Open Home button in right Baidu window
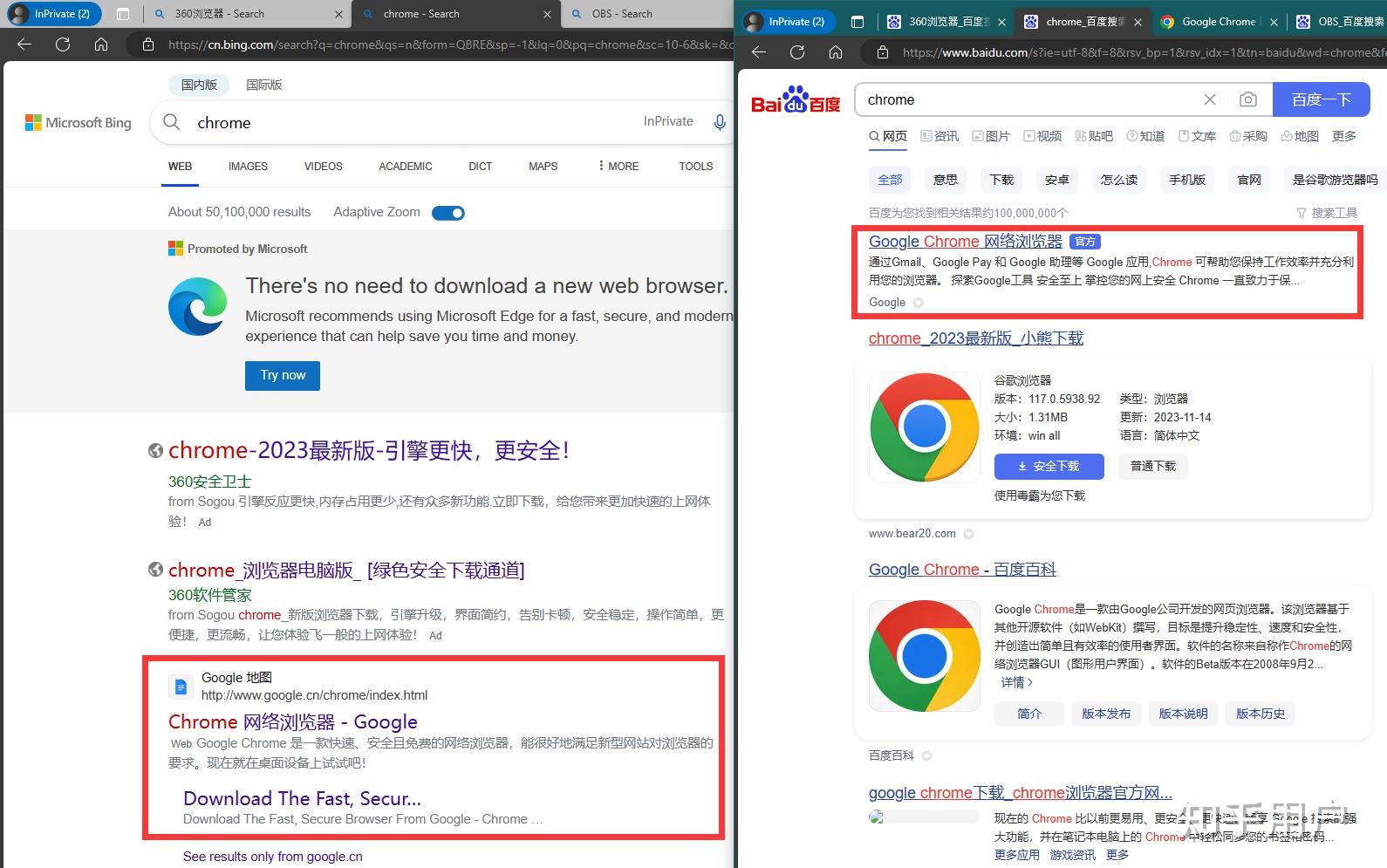 click(x=836, y=52)
